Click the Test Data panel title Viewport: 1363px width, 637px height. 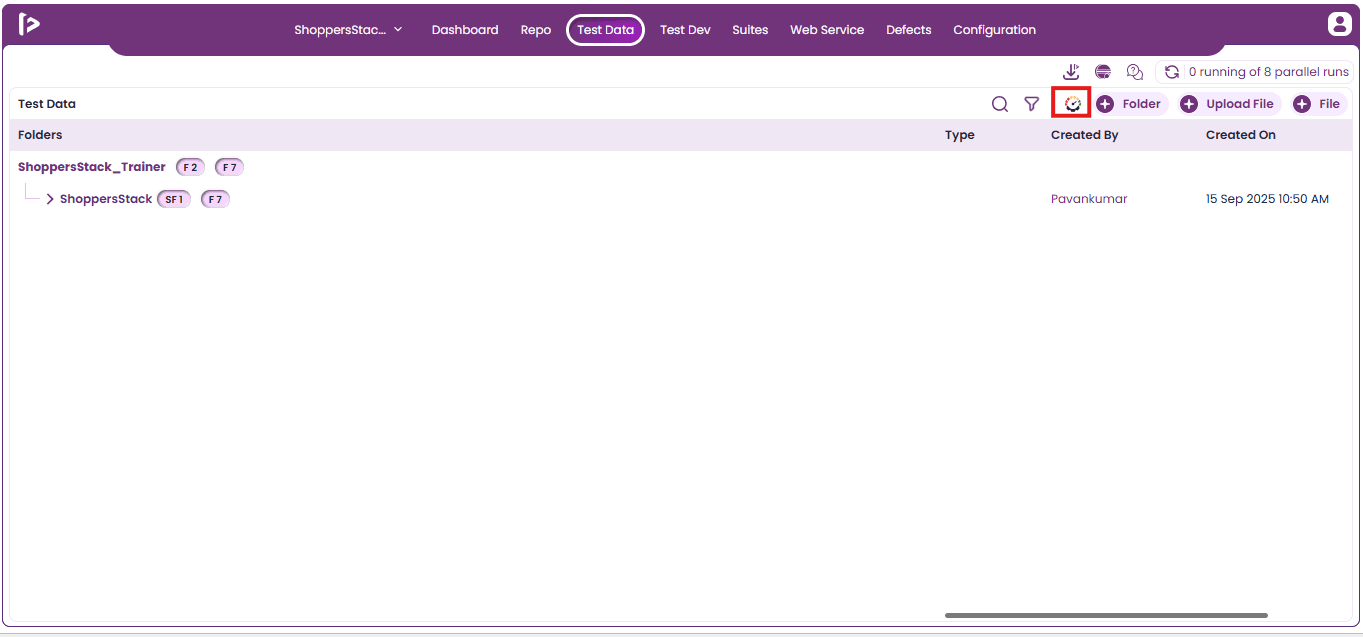pos(47,104)
